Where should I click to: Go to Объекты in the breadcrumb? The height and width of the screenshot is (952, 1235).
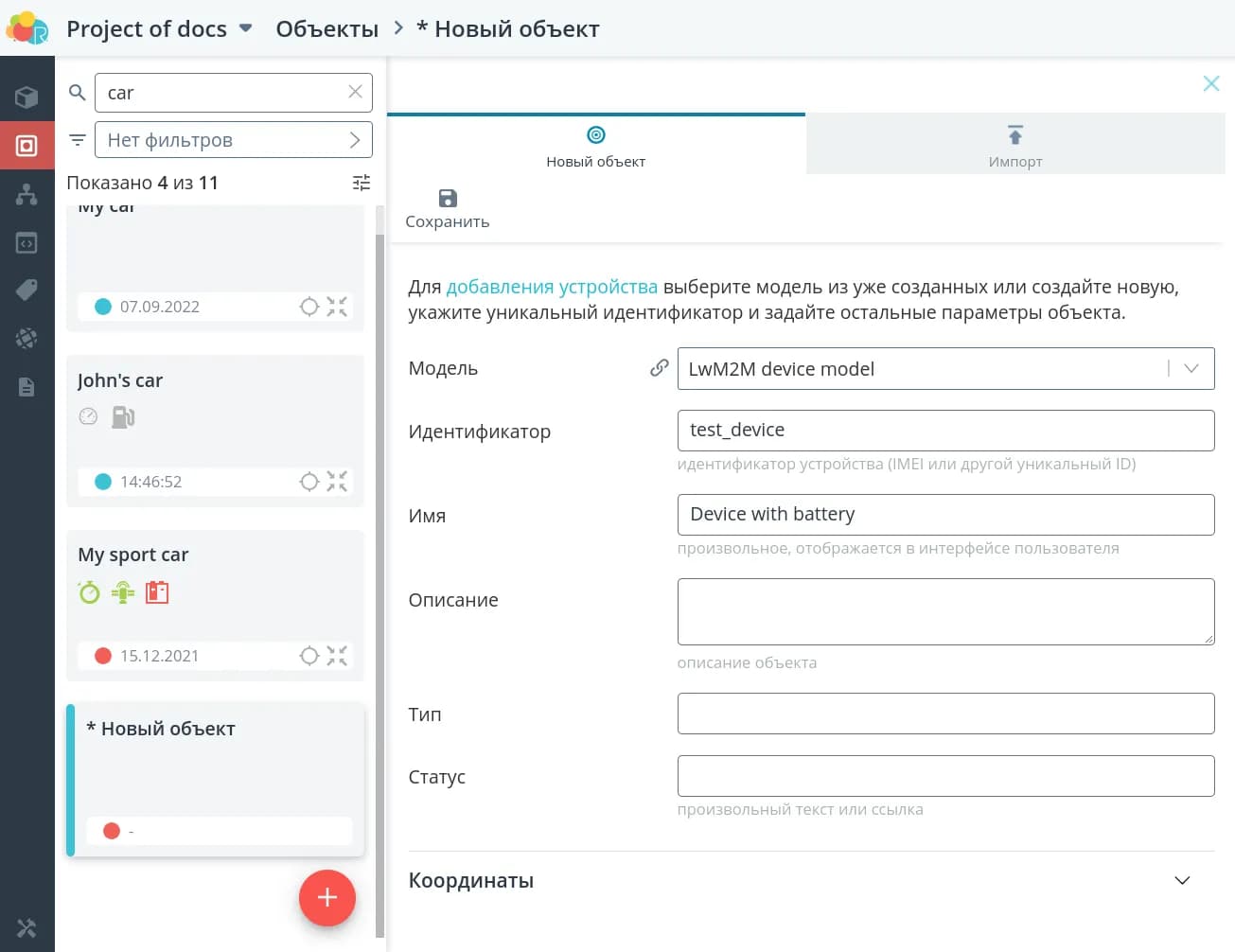(326, 29)
